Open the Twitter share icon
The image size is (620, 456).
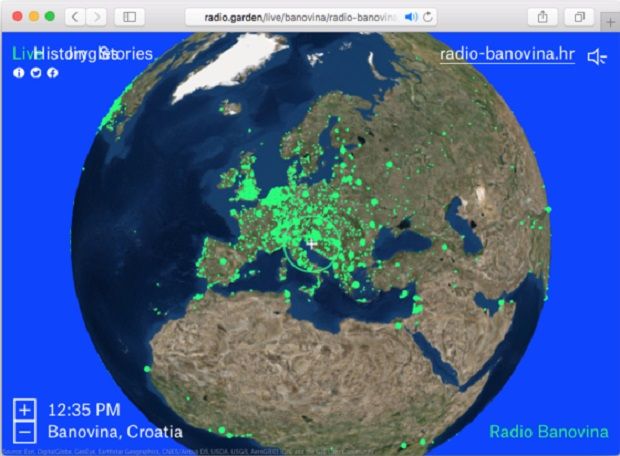point(36,73)
